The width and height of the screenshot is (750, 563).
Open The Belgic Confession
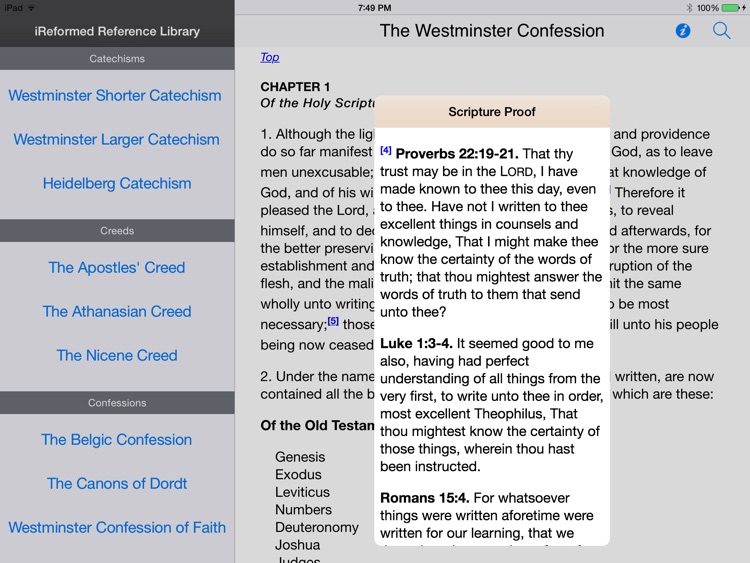pos(117,440)
